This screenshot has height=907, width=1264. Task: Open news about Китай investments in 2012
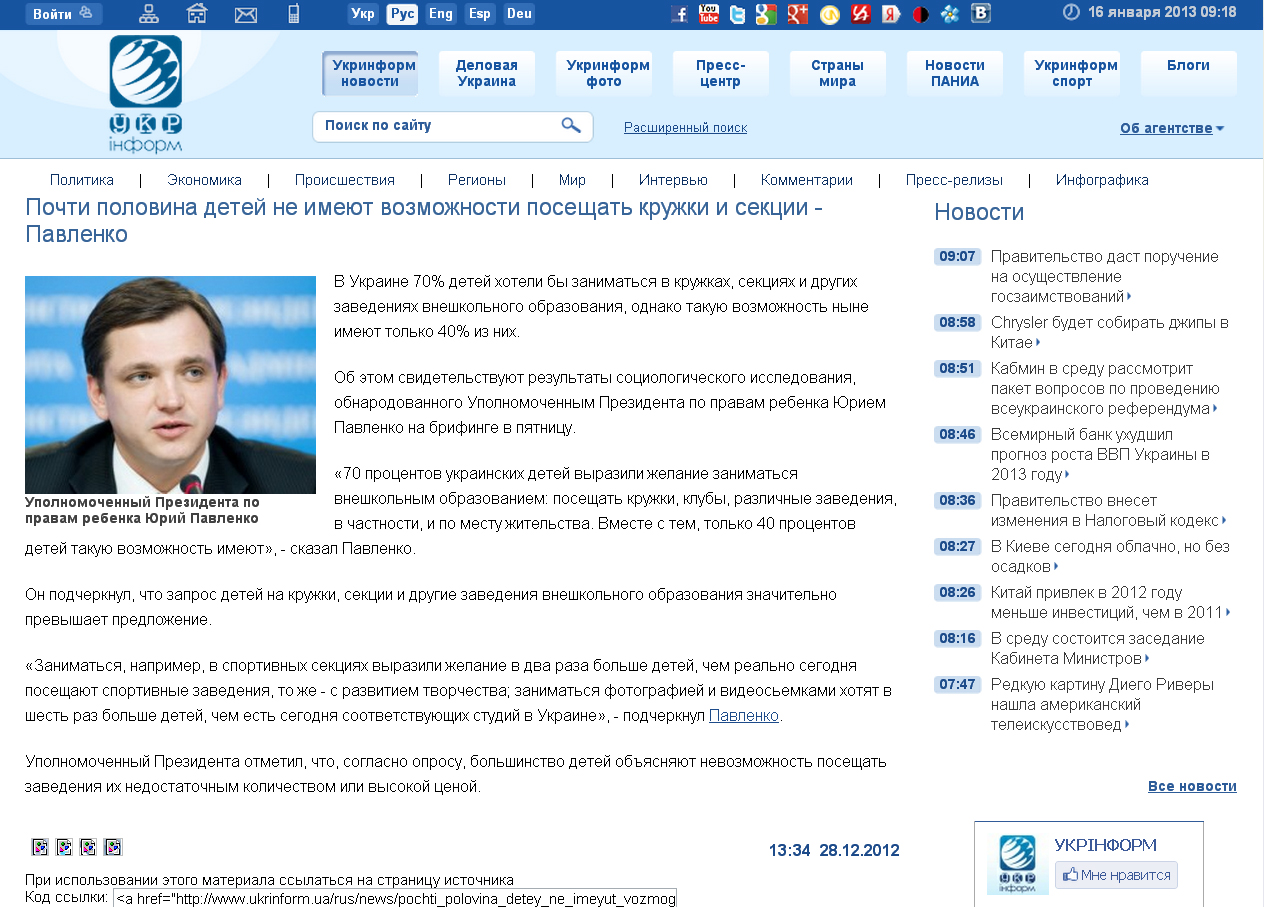1110,602
